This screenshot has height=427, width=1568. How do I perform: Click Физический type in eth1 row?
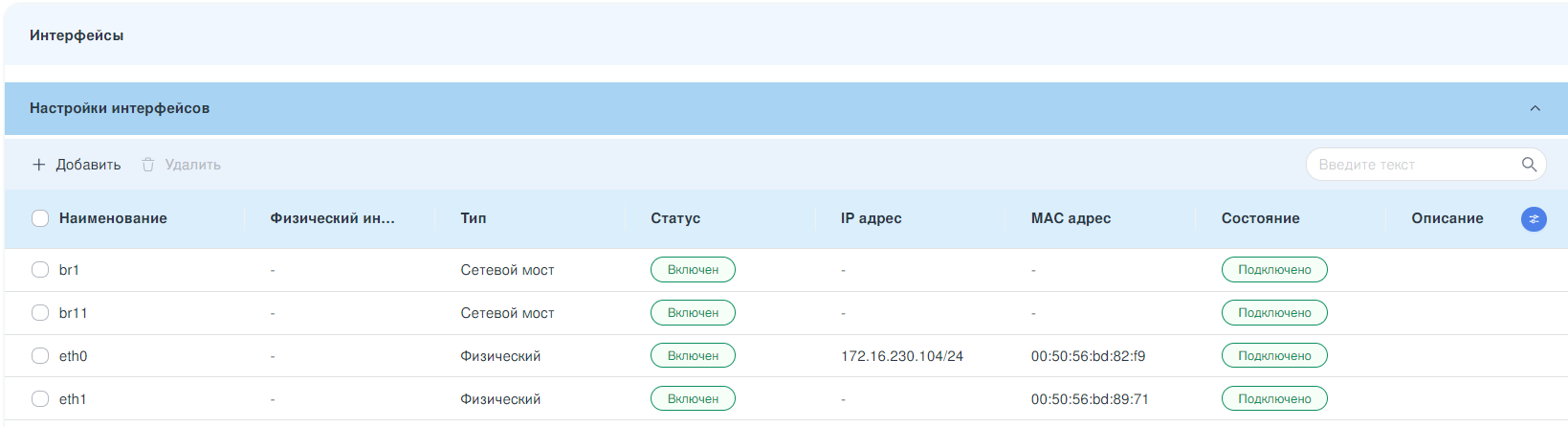500,399
